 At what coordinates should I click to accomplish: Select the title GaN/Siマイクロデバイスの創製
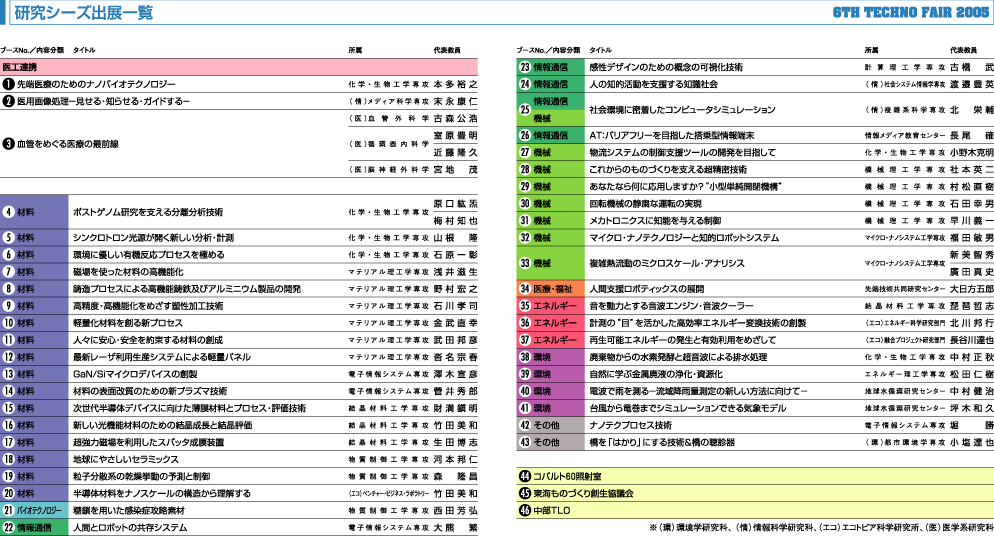point(135,374)
